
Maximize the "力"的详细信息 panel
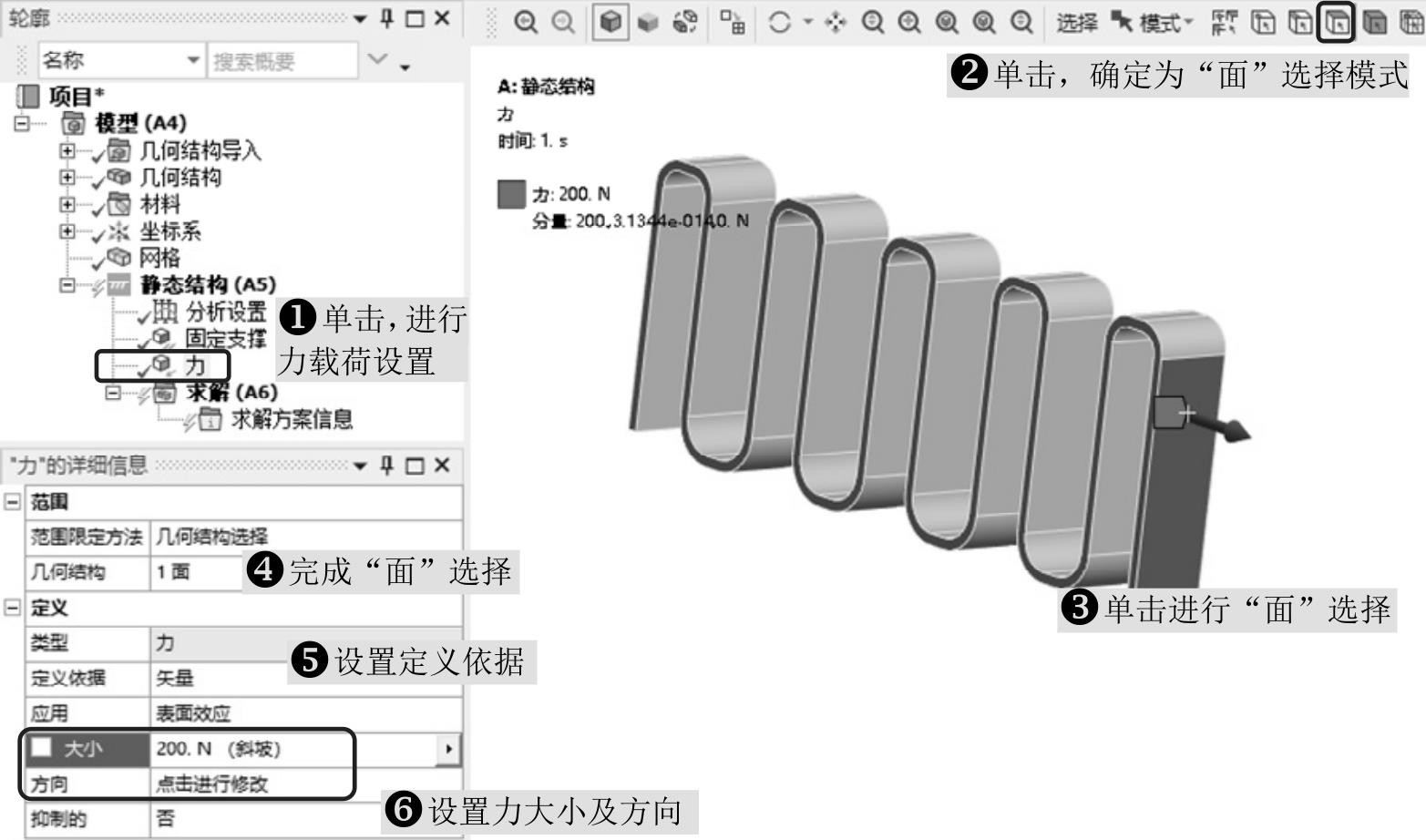tap(415, 466)
